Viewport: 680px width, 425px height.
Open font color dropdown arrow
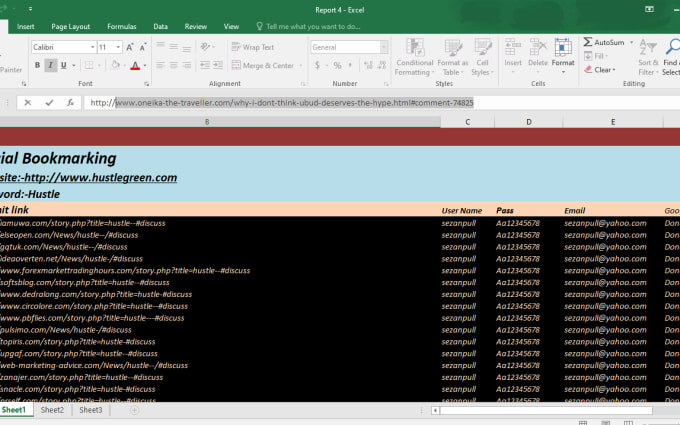(x=145, y=65)
